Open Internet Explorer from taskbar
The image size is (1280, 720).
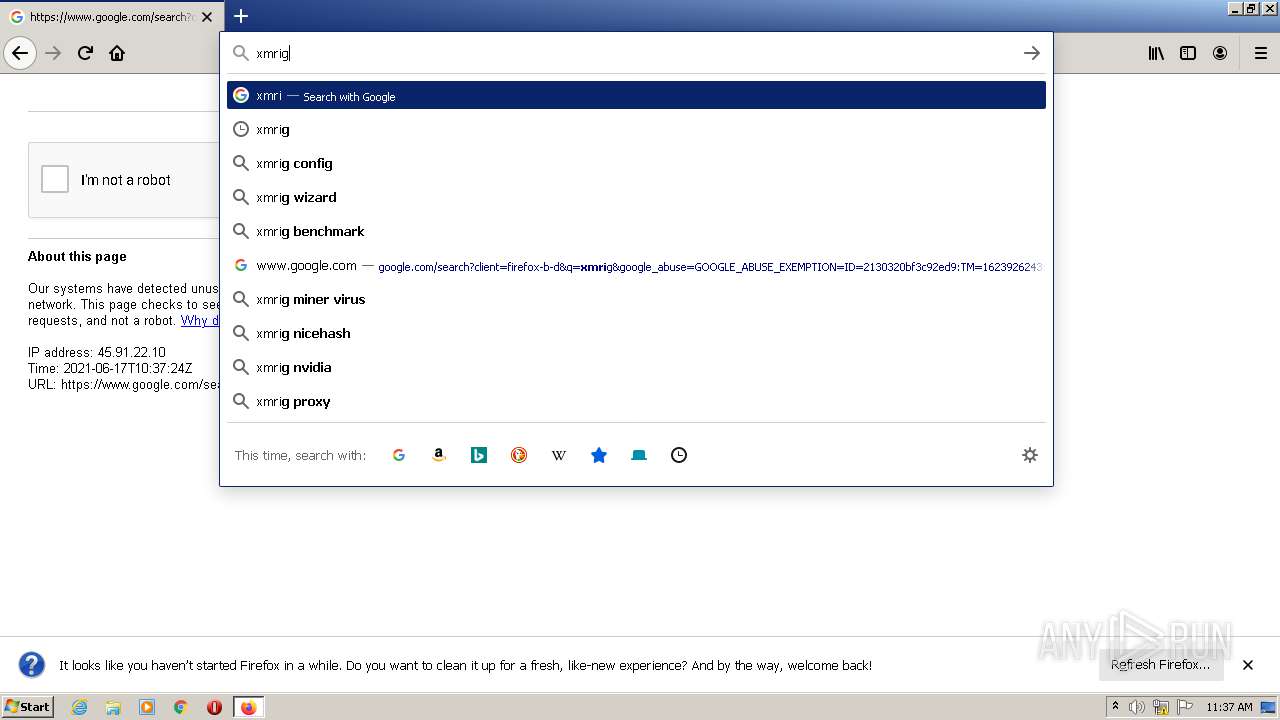79,707
